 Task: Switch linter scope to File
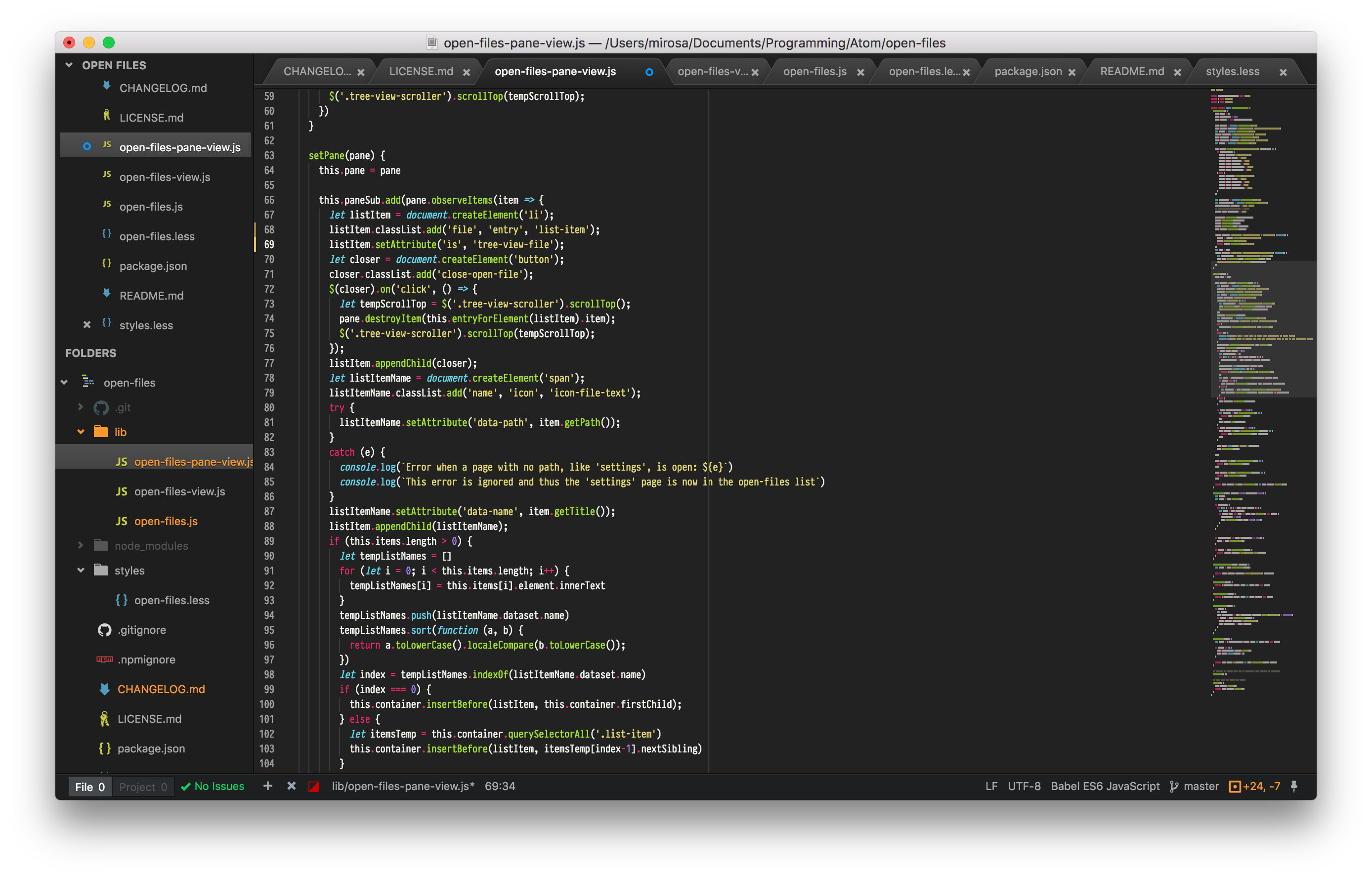89,787
